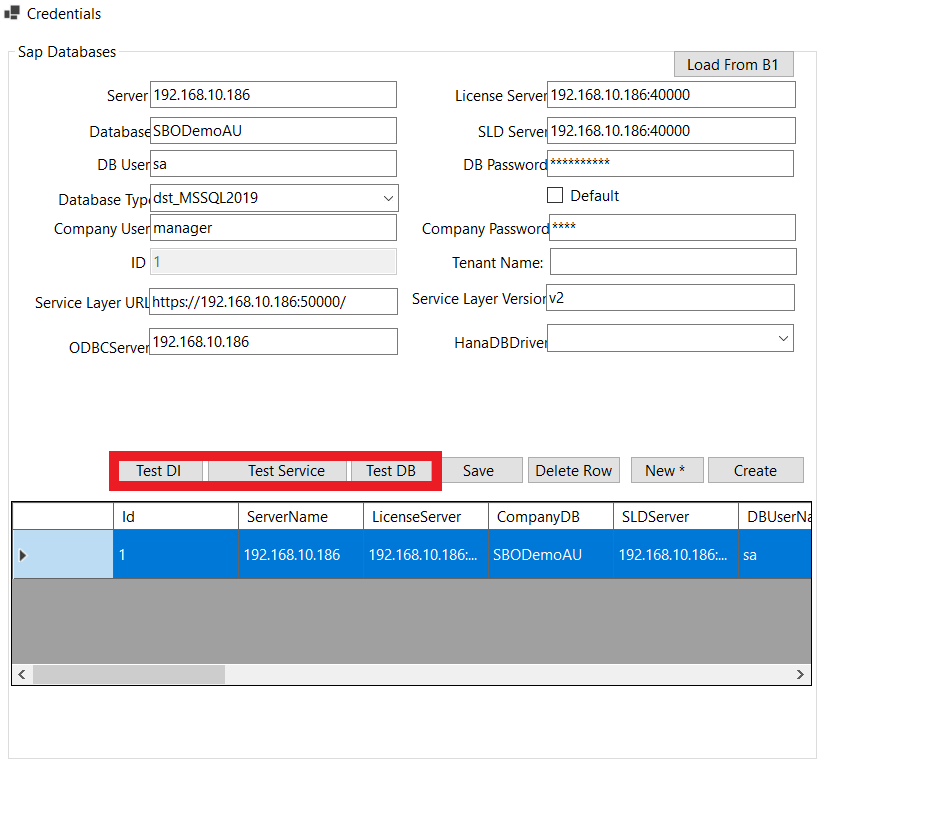Image resolution: width=930 pixels, height=816 pixels.
Task: Click the Id column header
Action: tap(176, 517)
